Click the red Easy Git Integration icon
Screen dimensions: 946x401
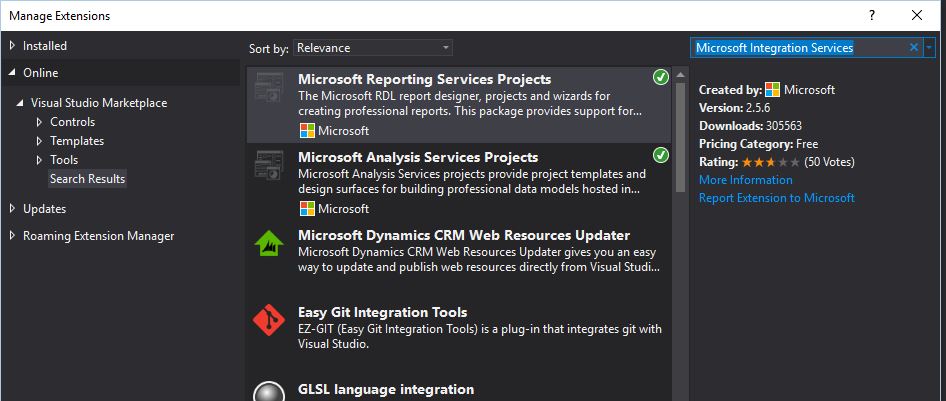[268, 320]
